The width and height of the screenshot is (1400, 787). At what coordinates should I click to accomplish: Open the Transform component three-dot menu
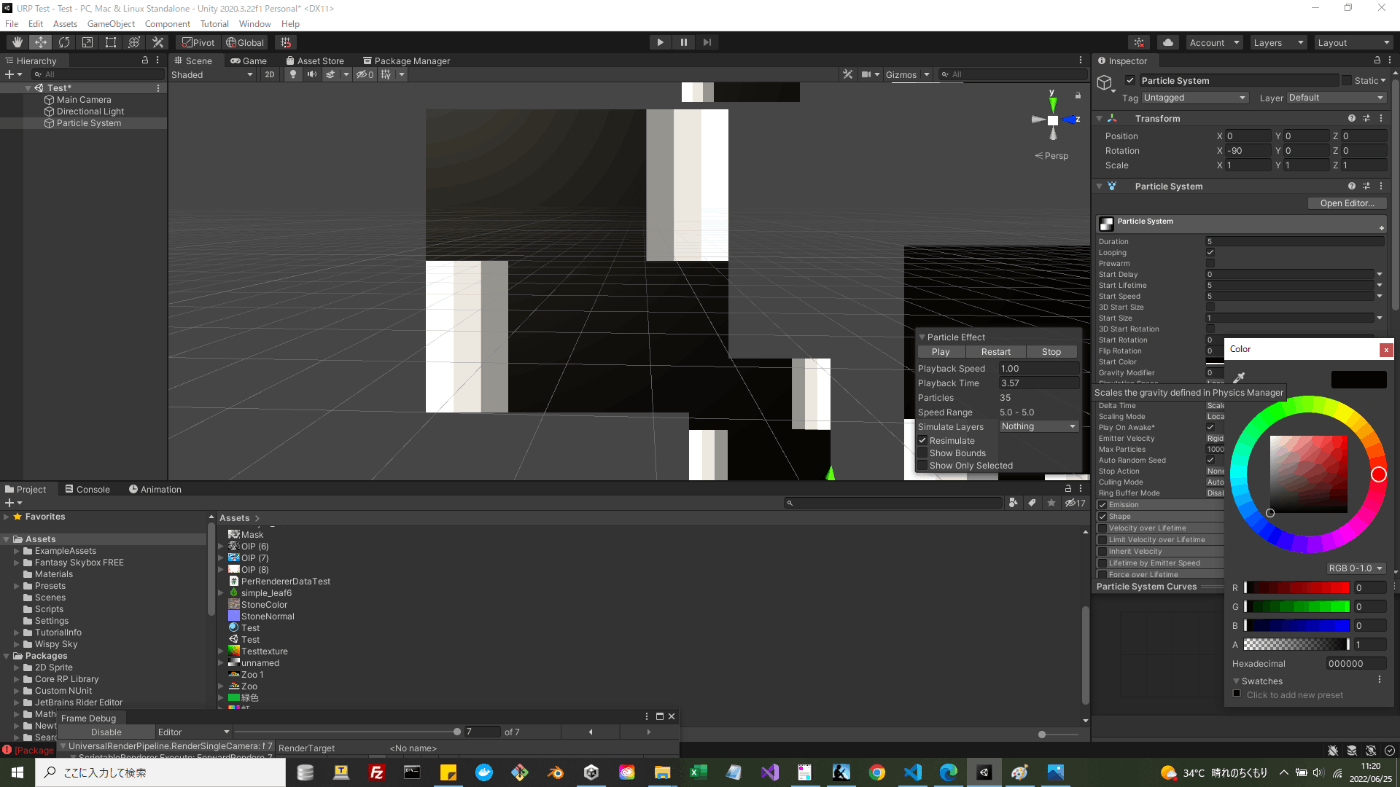pos(1380,118)
